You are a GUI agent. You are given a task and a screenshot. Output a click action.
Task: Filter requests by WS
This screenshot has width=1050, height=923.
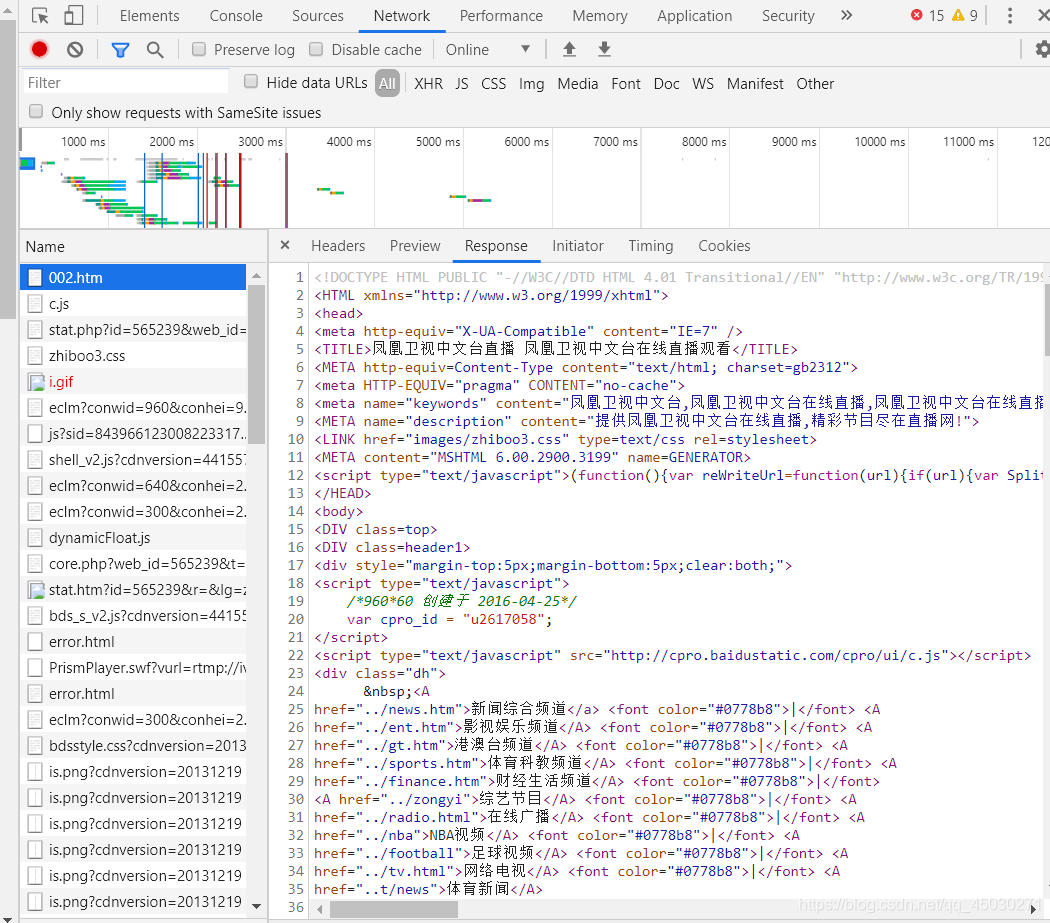[702, 84]
